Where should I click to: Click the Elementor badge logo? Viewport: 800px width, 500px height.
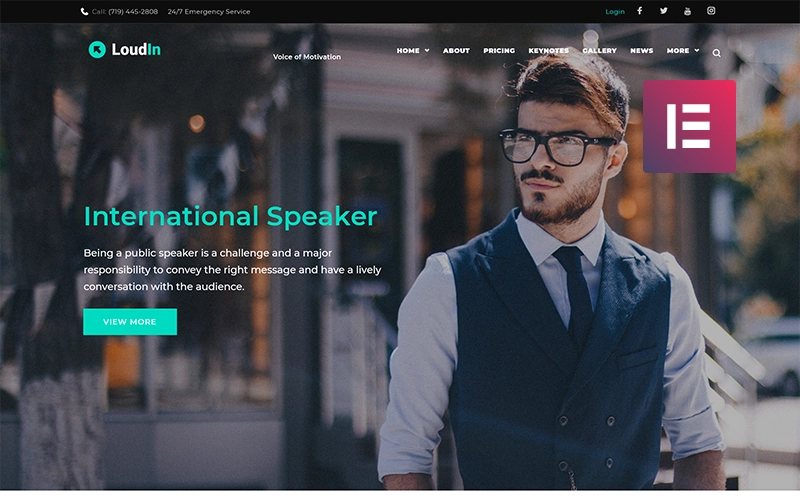[x=689, y=126]
